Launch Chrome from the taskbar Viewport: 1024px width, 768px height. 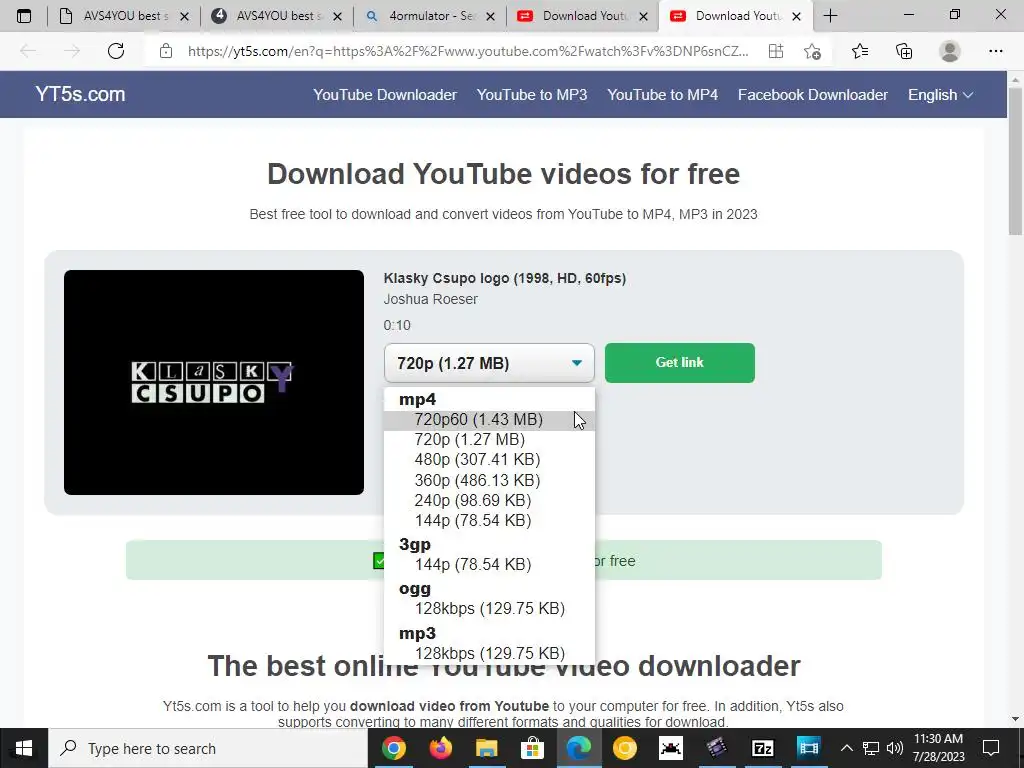[394, 748]
